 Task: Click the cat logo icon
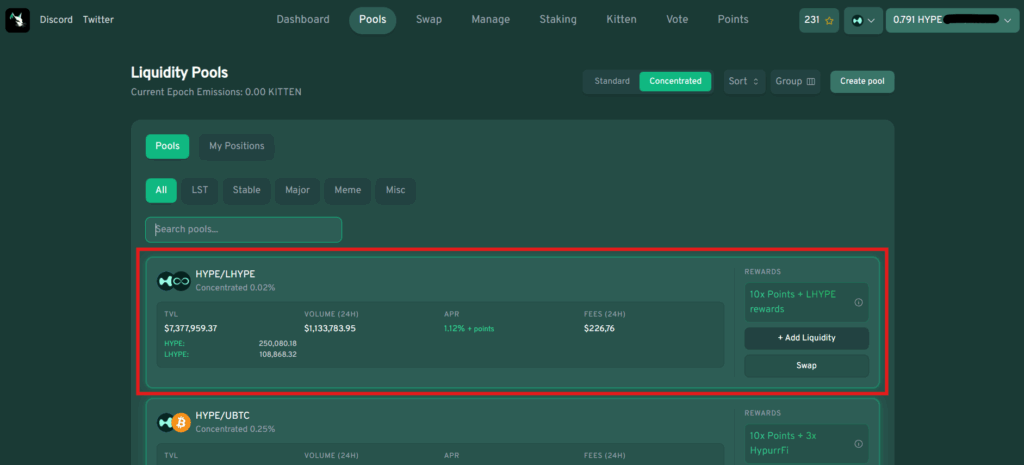[18, 20]
